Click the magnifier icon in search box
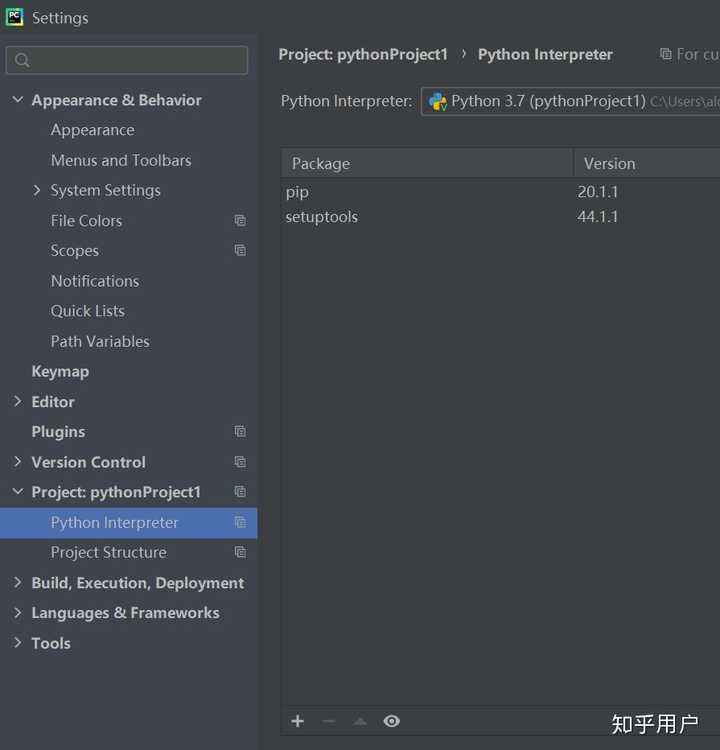This screenshot has width=720, height=750. pyautogui.click(x=22, y=60)
